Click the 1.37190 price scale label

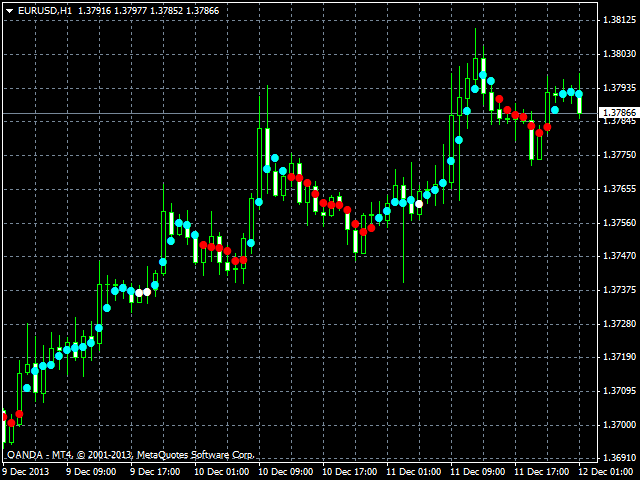click(619, 357)
